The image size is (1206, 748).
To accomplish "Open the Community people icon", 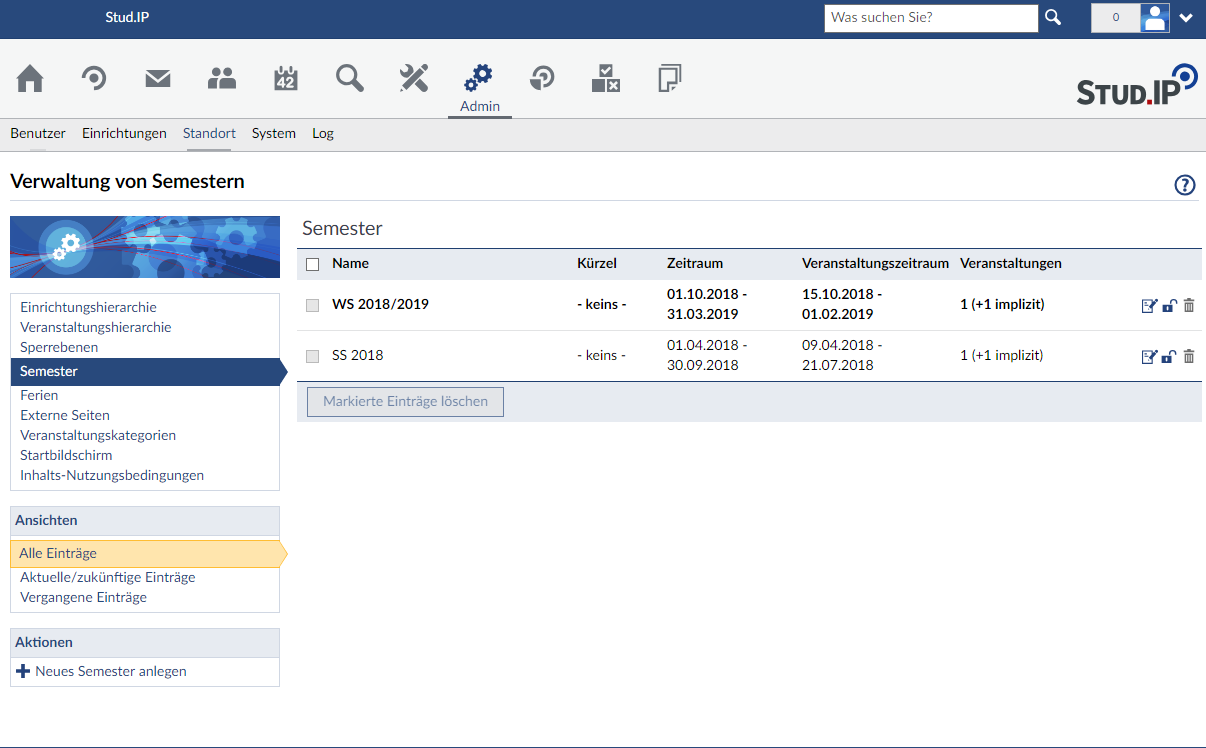I will (x=222, y=78).
